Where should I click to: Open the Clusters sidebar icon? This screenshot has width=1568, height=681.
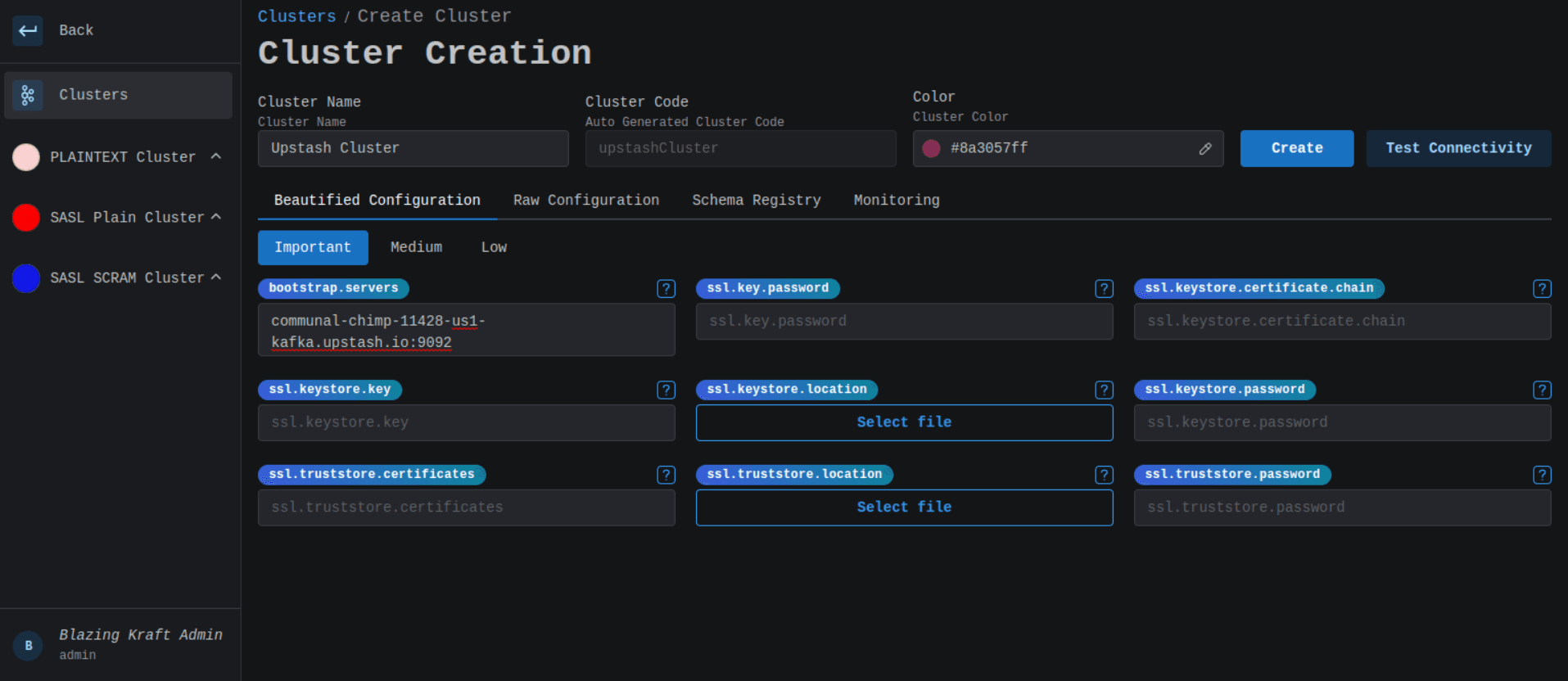(28, 95)
